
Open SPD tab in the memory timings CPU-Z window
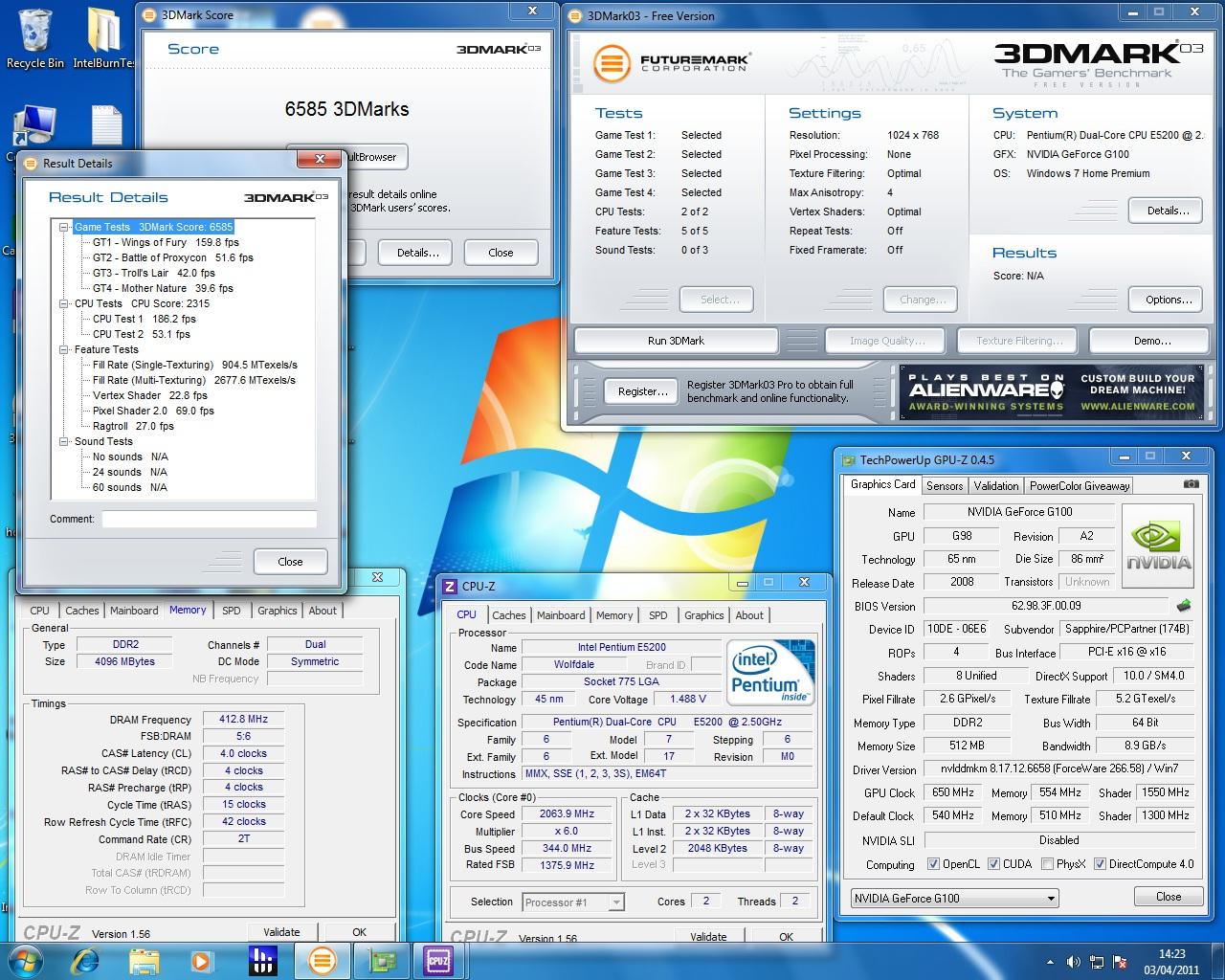tap(232, 611)
